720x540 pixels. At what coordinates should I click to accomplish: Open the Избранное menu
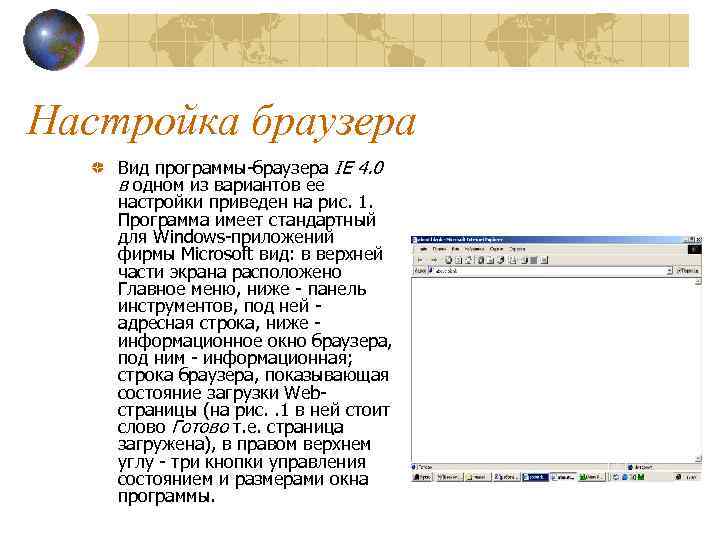pyautogui.click(x=474, y=249)
